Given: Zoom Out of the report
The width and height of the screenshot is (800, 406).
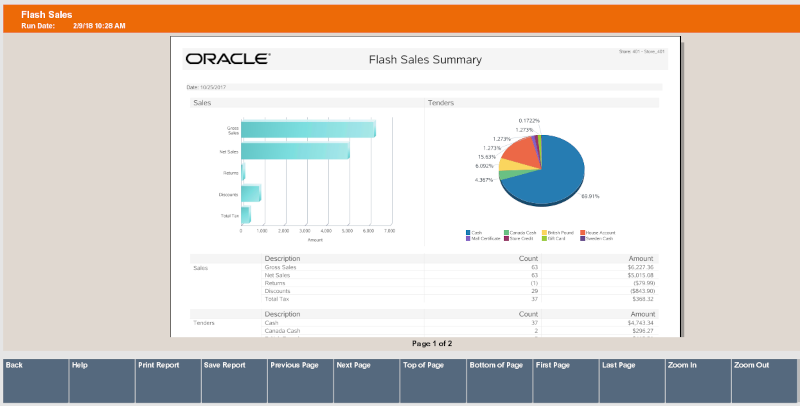Looking at the screenshot, I should tap(764, 381).
